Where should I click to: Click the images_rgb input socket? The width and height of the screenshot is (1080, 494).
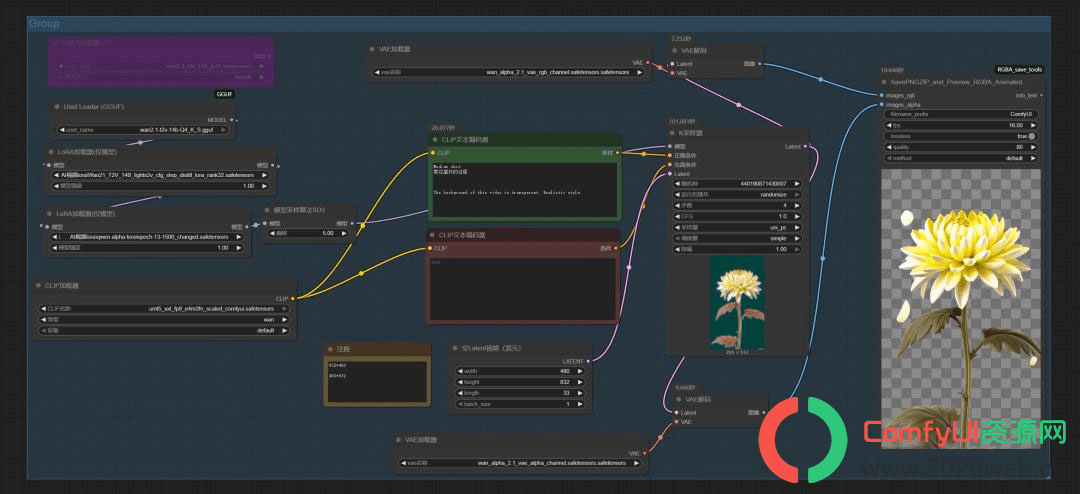882,95
